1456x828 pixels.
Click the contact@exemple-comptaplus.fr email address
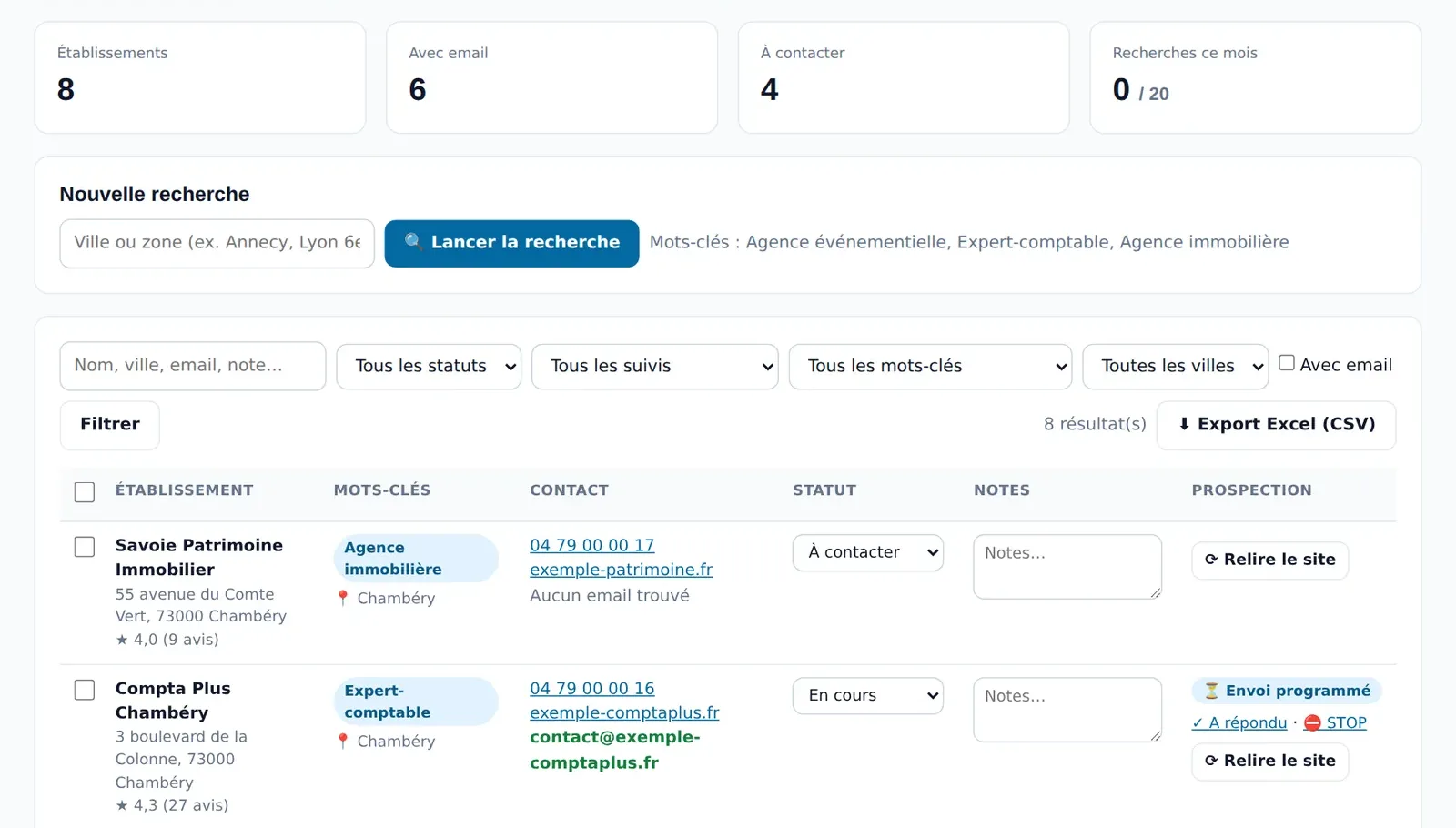tap(615, 750)
